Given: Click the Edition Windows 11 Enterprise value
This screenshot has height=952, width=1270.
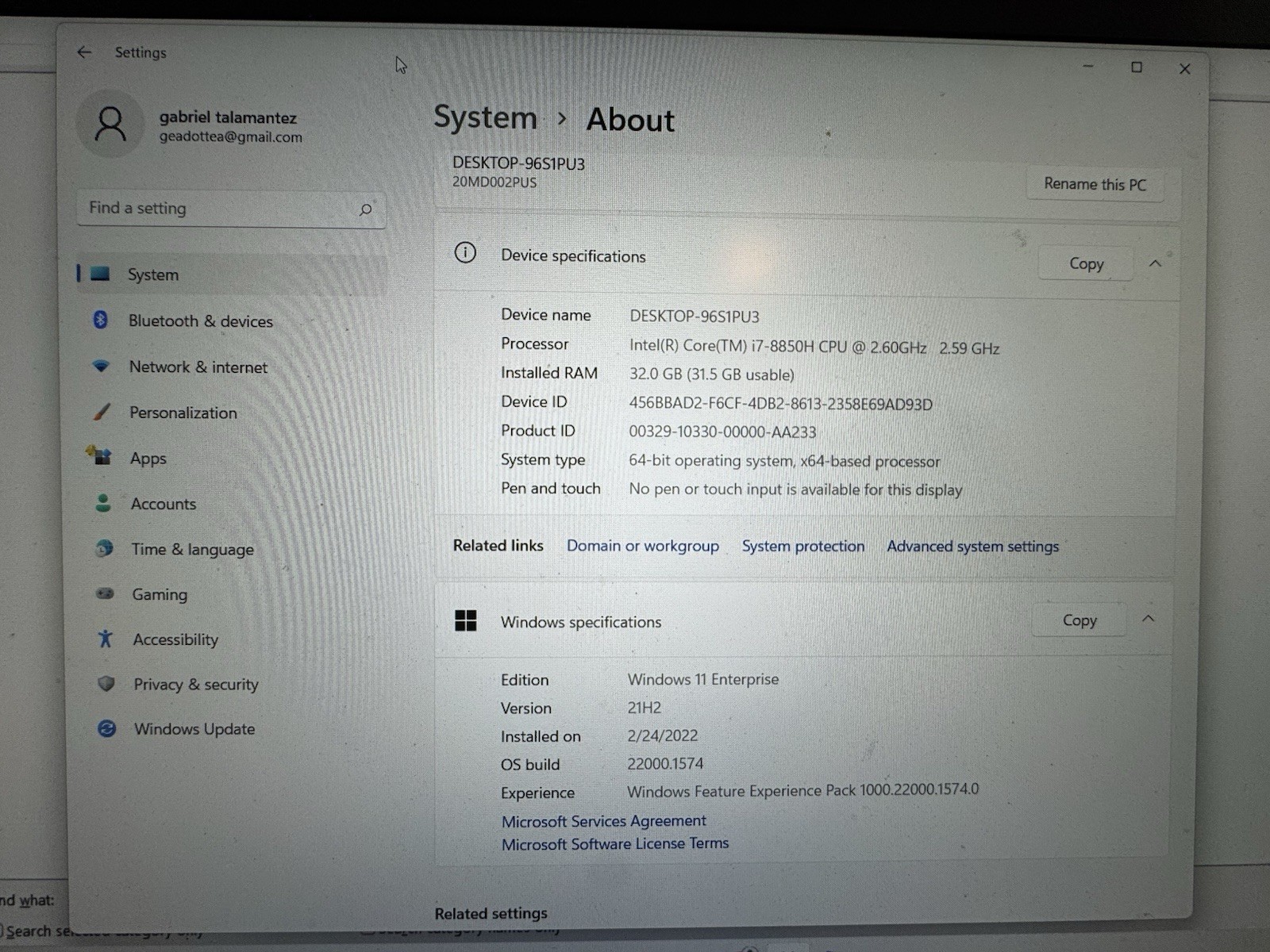Looking at the screenshot, I should pos(703,679).
